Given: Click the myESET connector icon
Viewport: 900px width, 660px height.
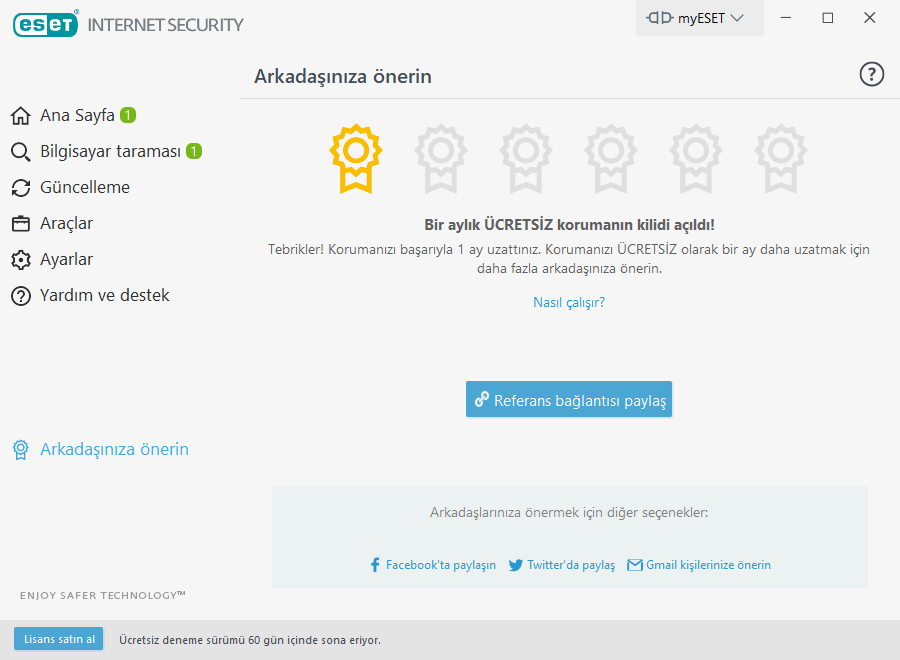Looking at the screenshot, I should click(660, 18).
